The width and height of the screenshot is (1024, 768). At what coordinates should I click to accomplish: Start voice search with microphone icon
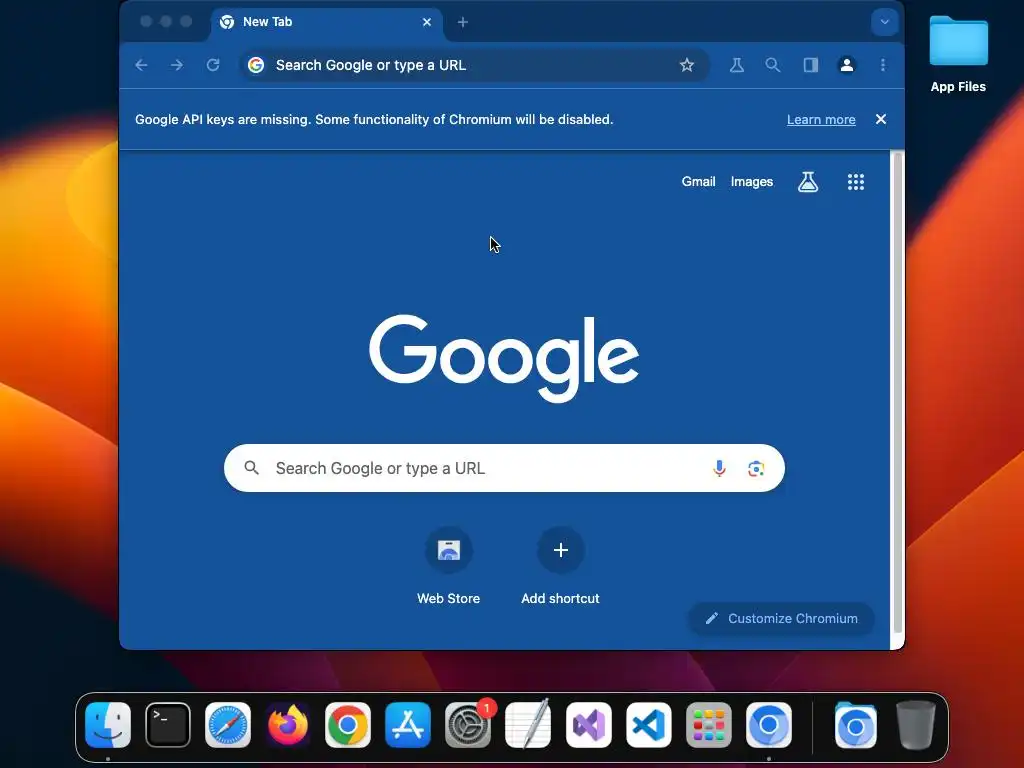point(719,468)
